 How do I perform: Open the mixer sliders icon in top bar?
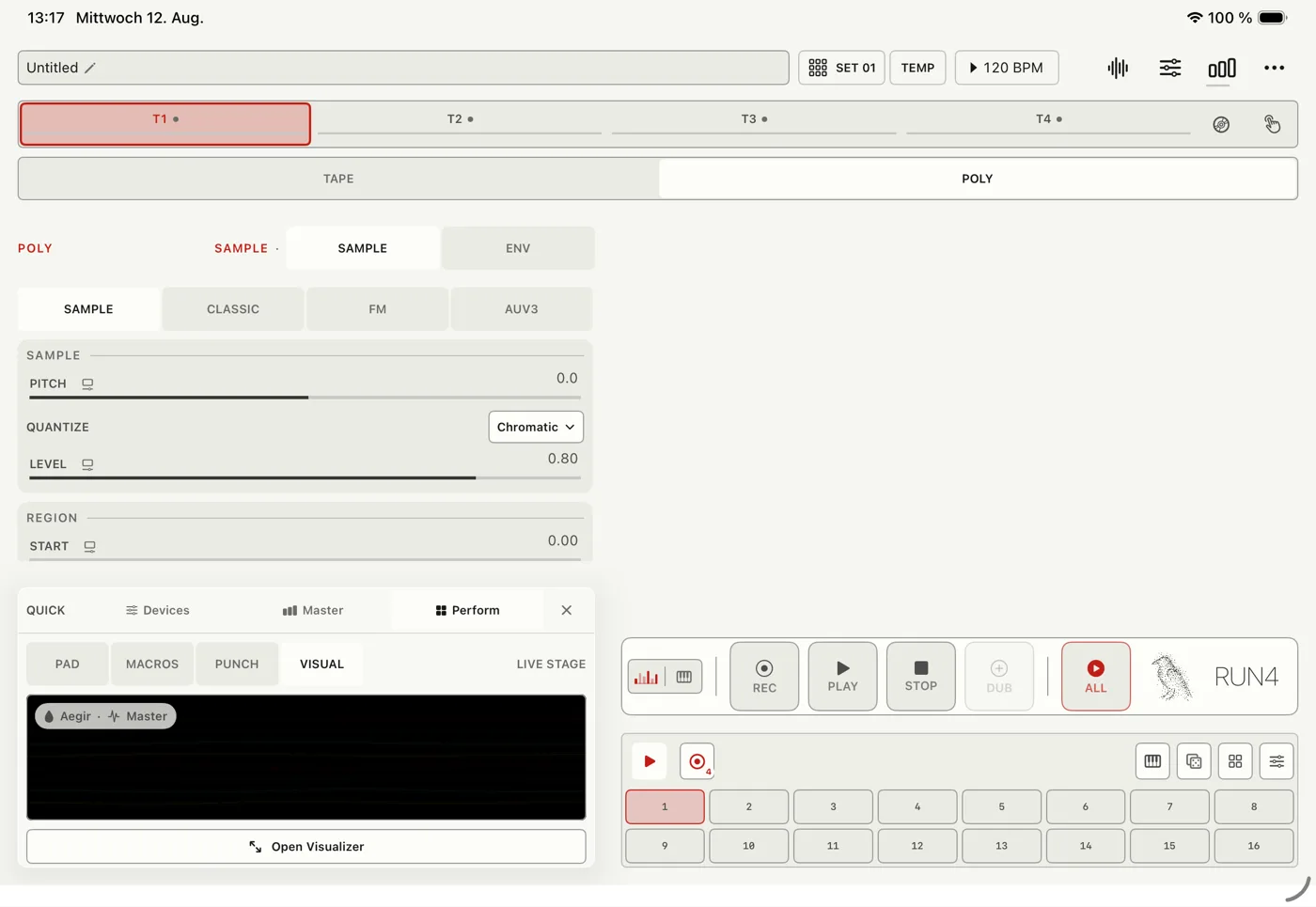click(1170, 68)
